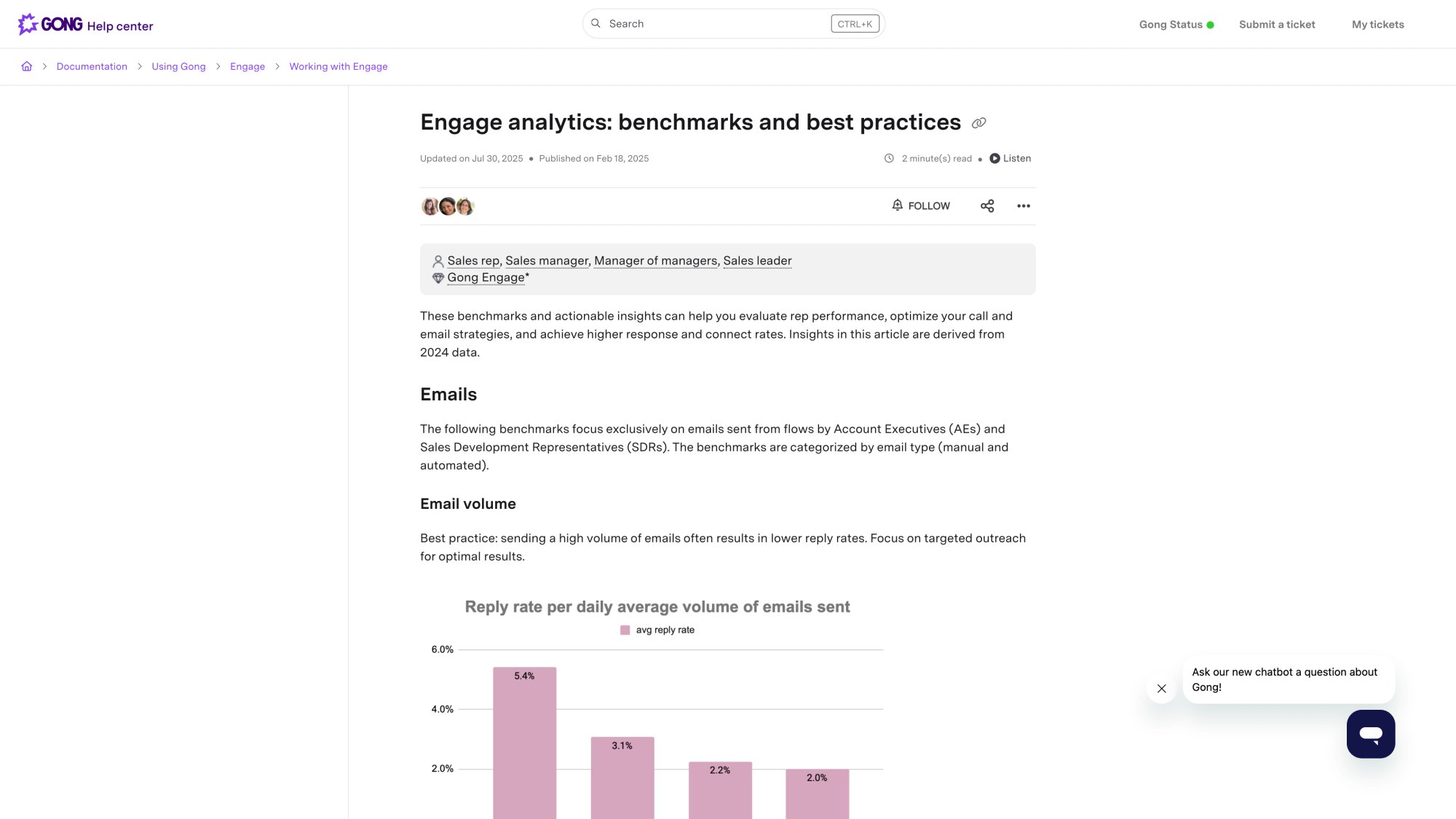
Task: Open Gong Status from the top menu
Action: coord(1170,24)
